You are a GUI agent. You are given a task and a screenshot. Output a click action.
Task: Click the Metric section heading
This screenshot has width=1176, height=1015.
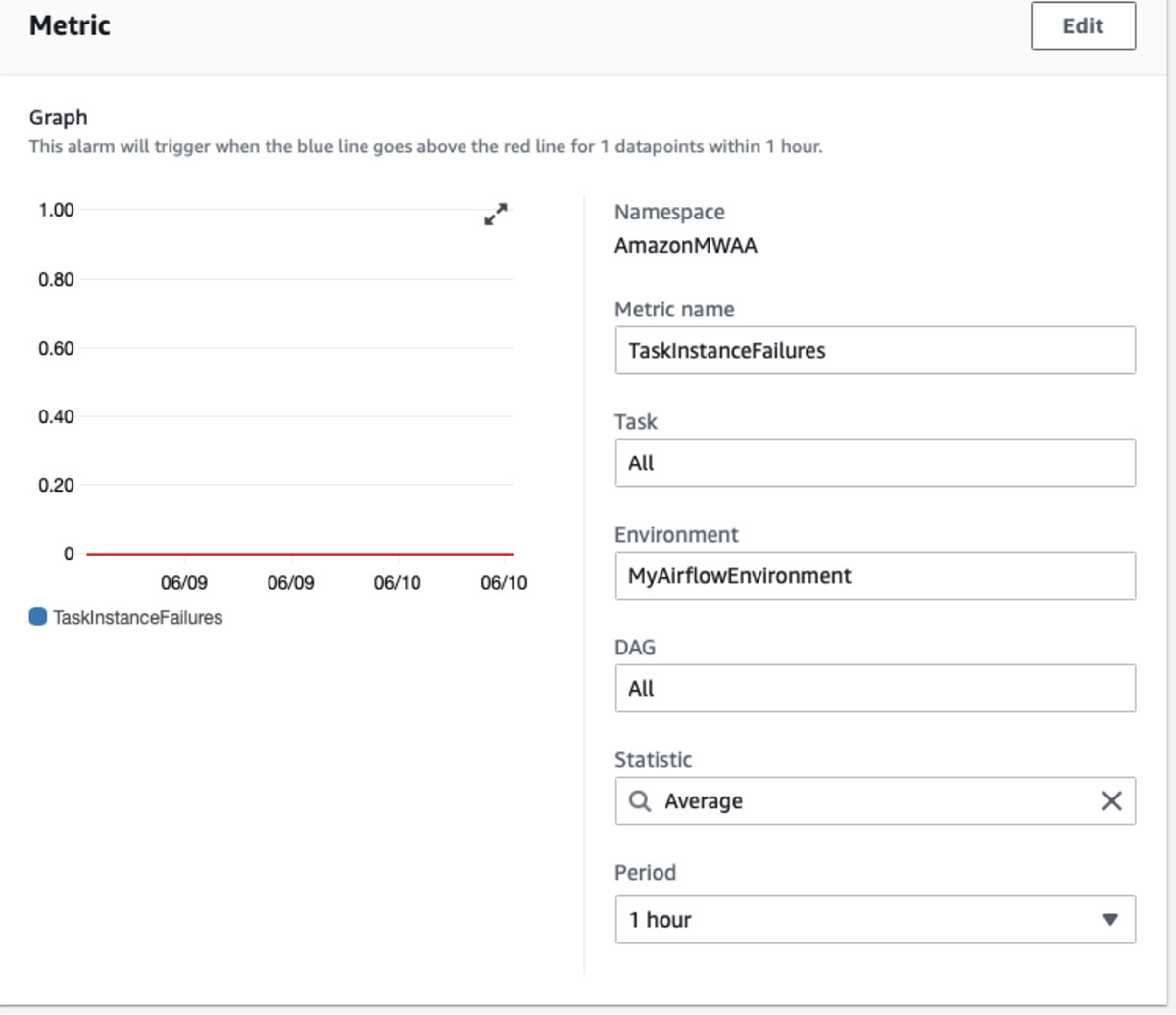[70, 25]
